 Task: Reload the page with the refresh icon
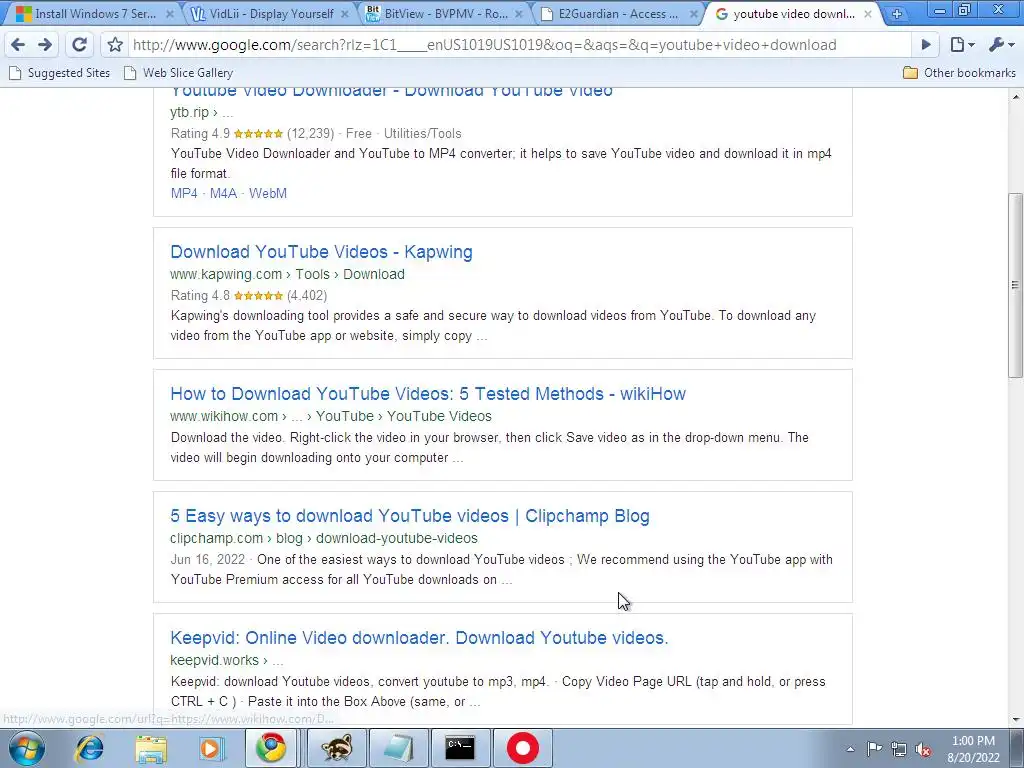[80, 44]
